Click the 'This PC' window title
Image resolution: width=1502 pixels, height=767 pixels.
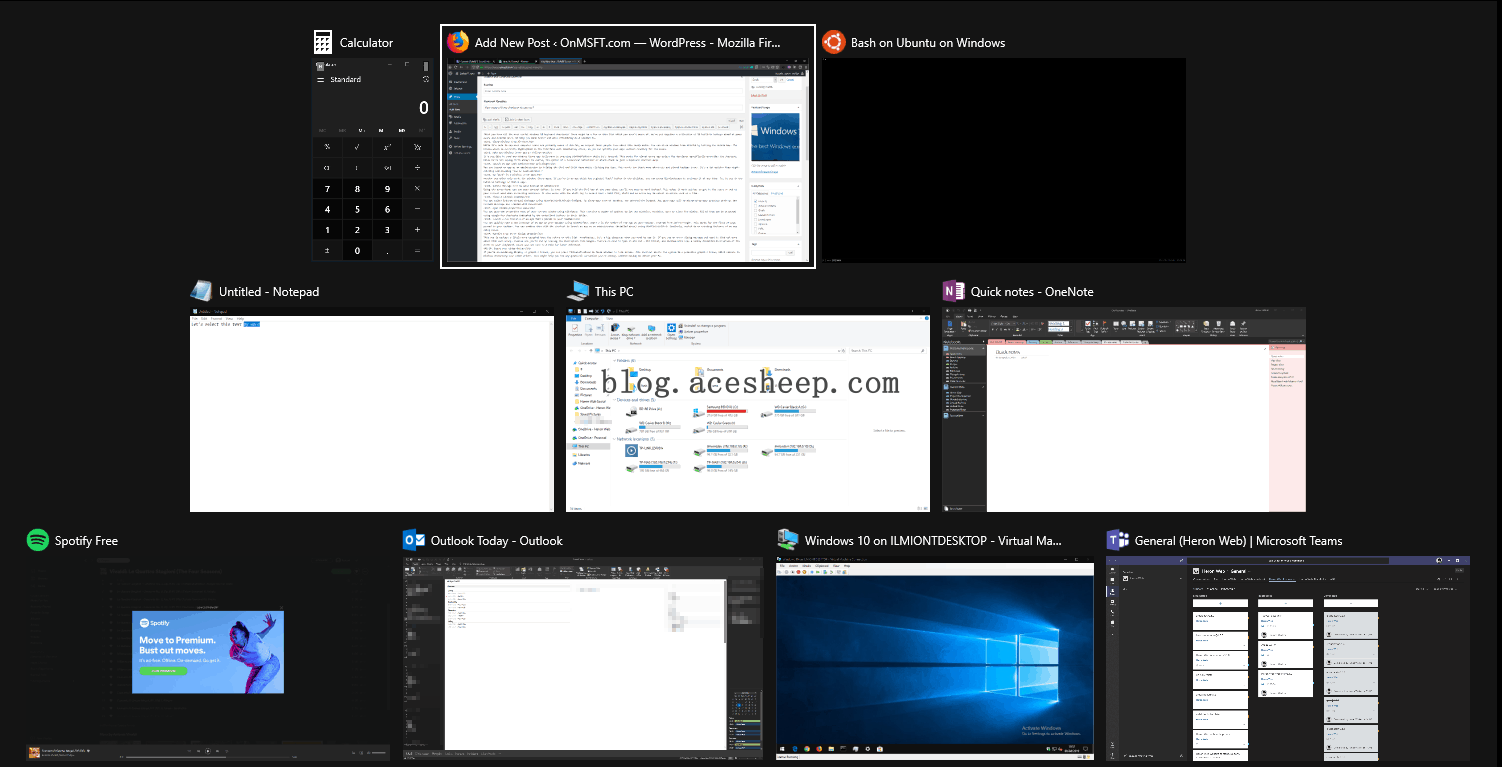(x=614, y=292)
